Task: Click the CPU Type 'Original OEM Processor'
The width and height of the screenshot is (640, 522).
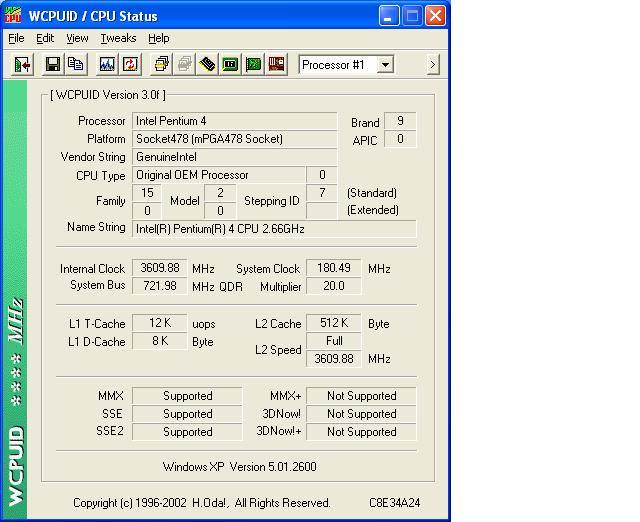Action: [219, 175]
